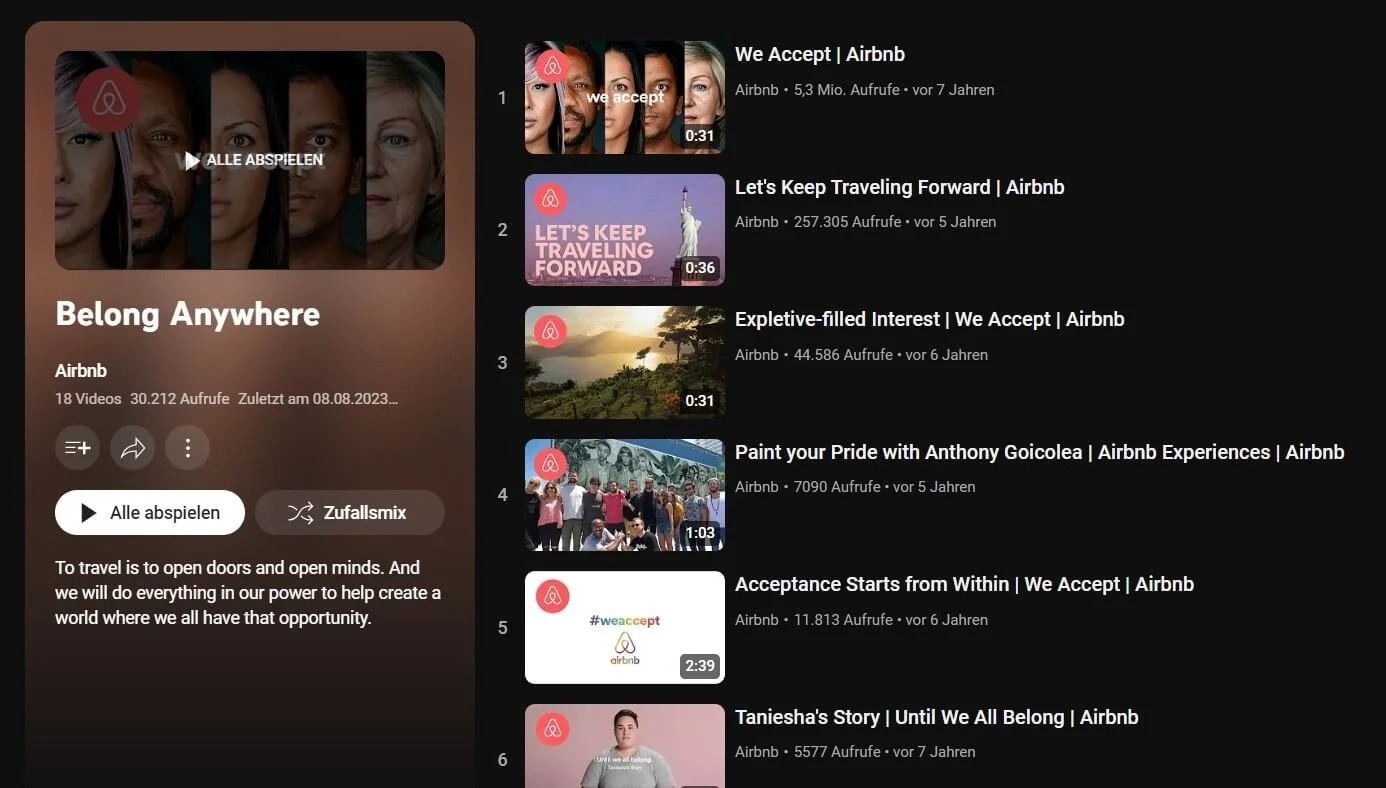Click the 11.813 Aufrufe view count
This screenshot has height=788, width=1386.
[x=843, y=620]
